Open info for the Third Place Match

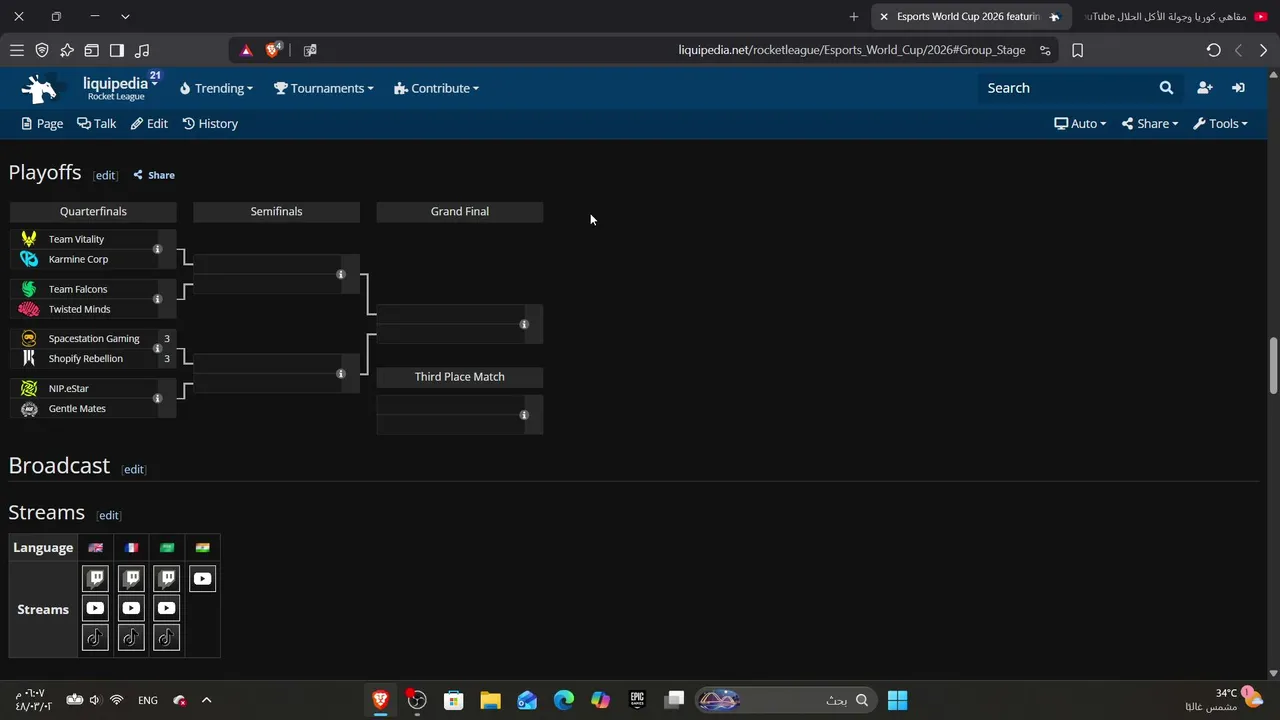(524, 415)
